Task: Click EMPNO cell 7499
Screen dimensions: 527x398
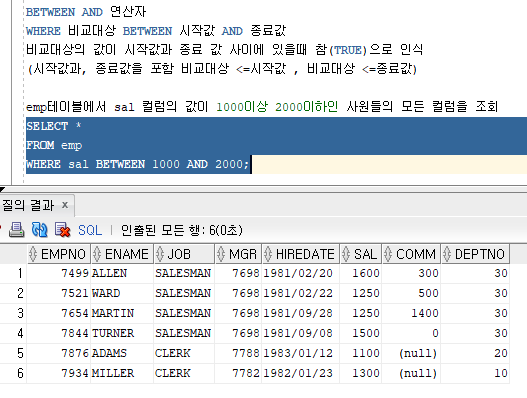Action: [58, 273]
